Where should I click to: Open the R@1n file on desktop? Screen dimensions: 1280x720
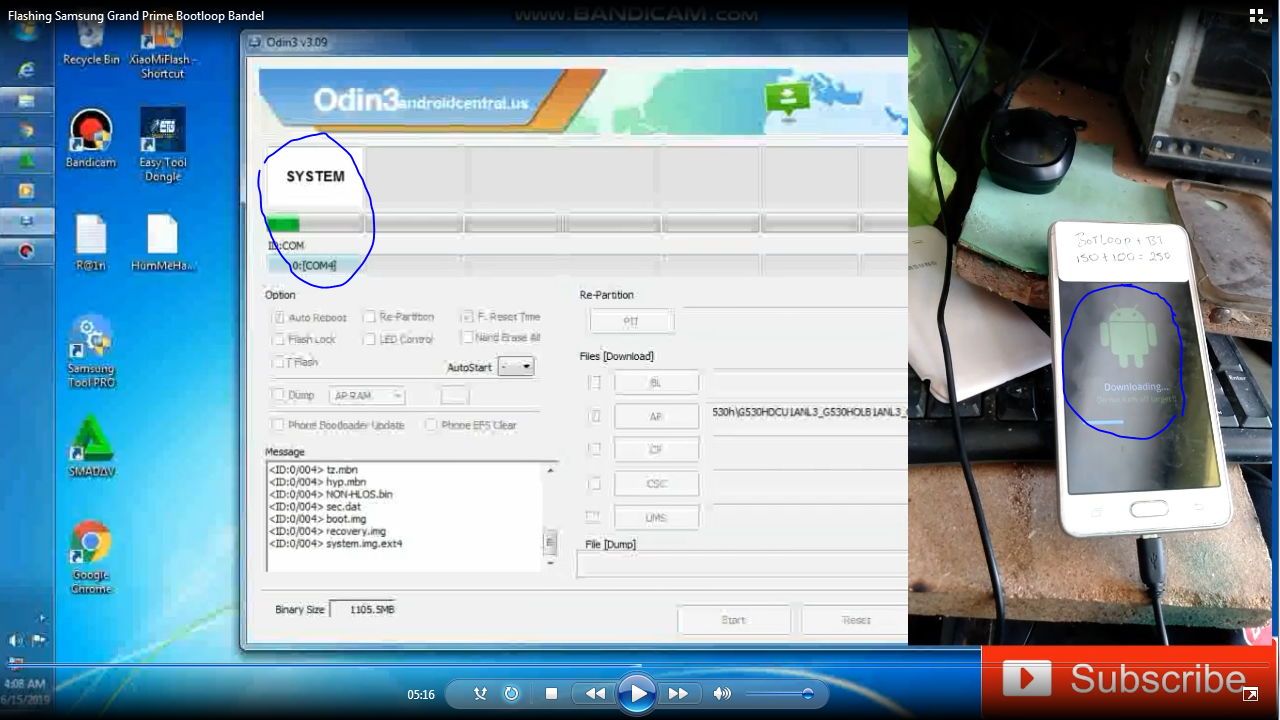tap(91, 243)
